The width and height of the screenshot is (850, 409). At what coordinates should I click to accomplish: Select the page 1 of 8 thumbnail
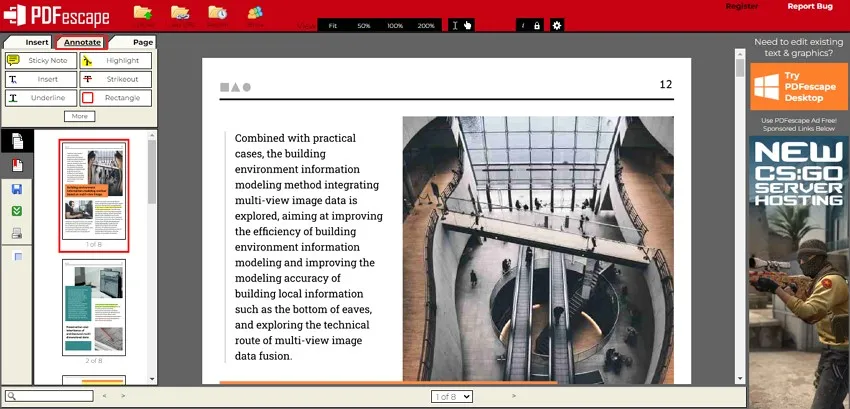94,191
